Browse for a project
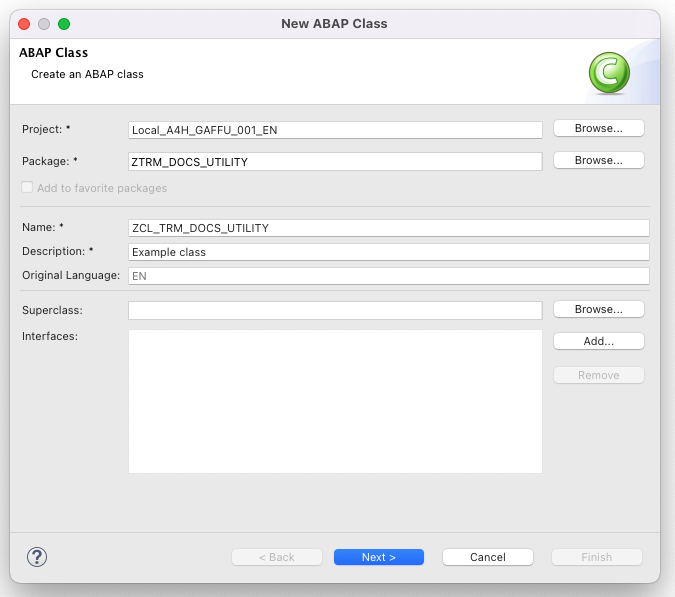 click(x=598, y=128)
